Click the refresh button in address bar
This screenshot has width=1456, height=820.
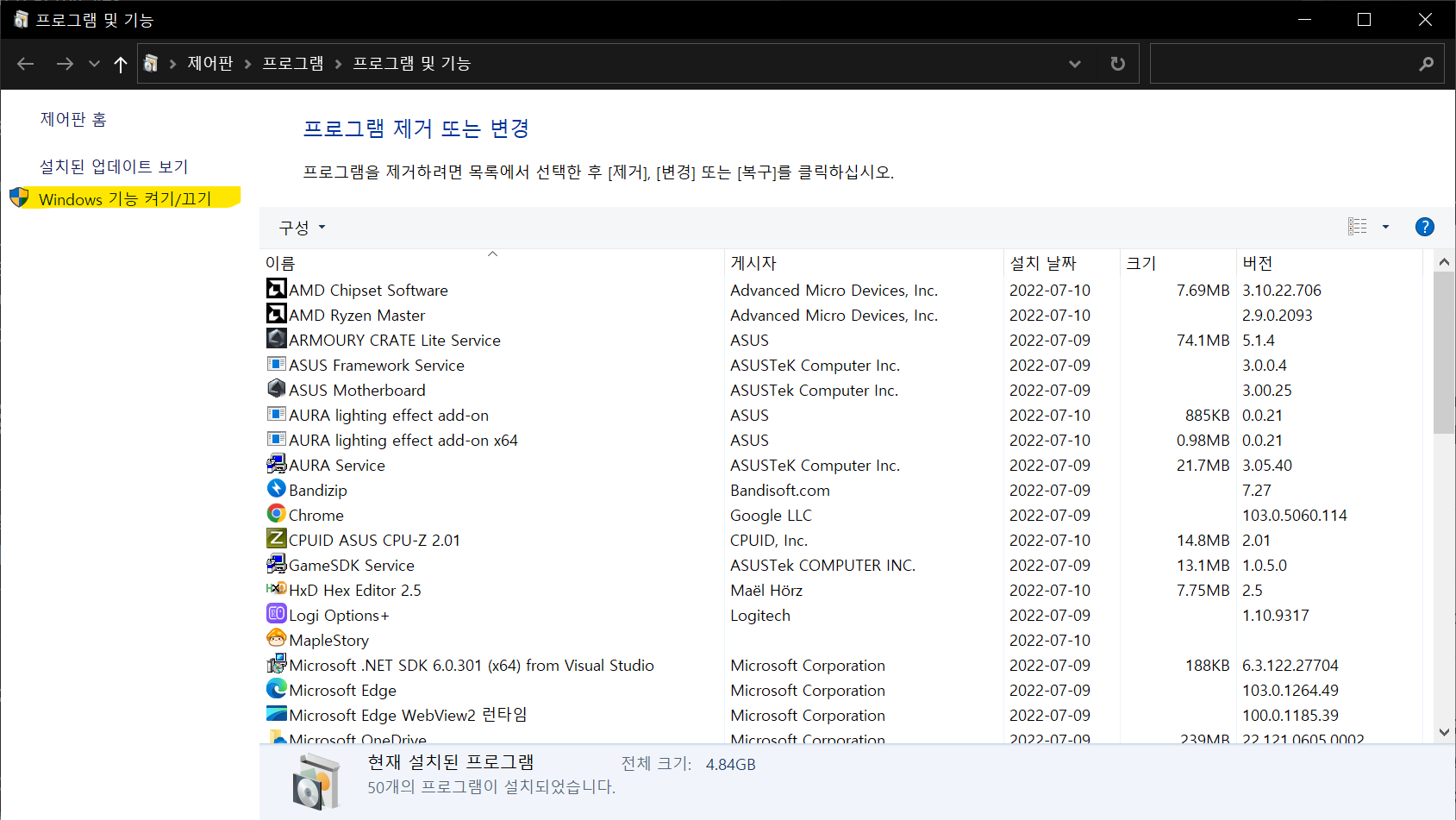1118,64
